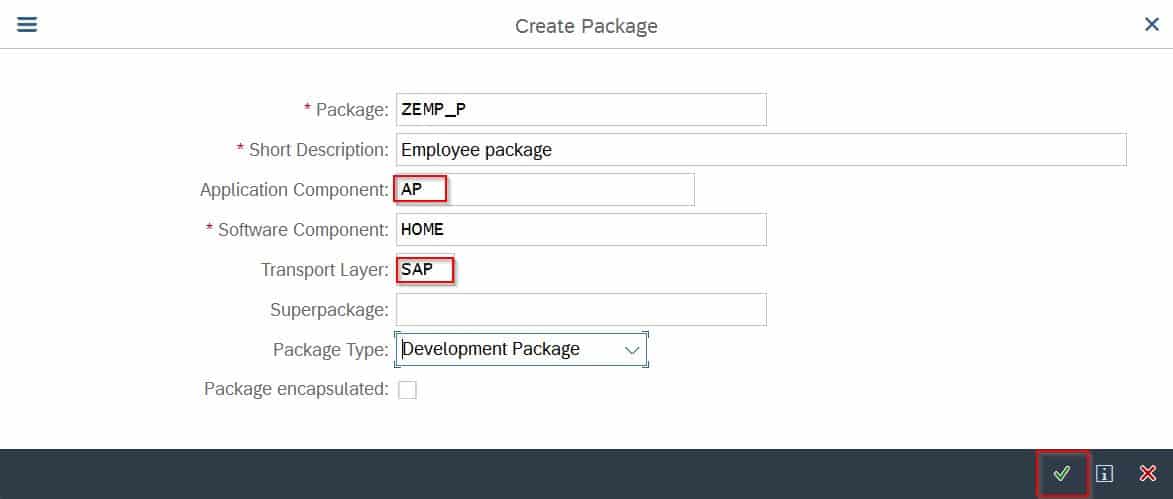The image size is (1173, 499).
Task: Select the Development Package combo box text
Action: coord(491,349)
